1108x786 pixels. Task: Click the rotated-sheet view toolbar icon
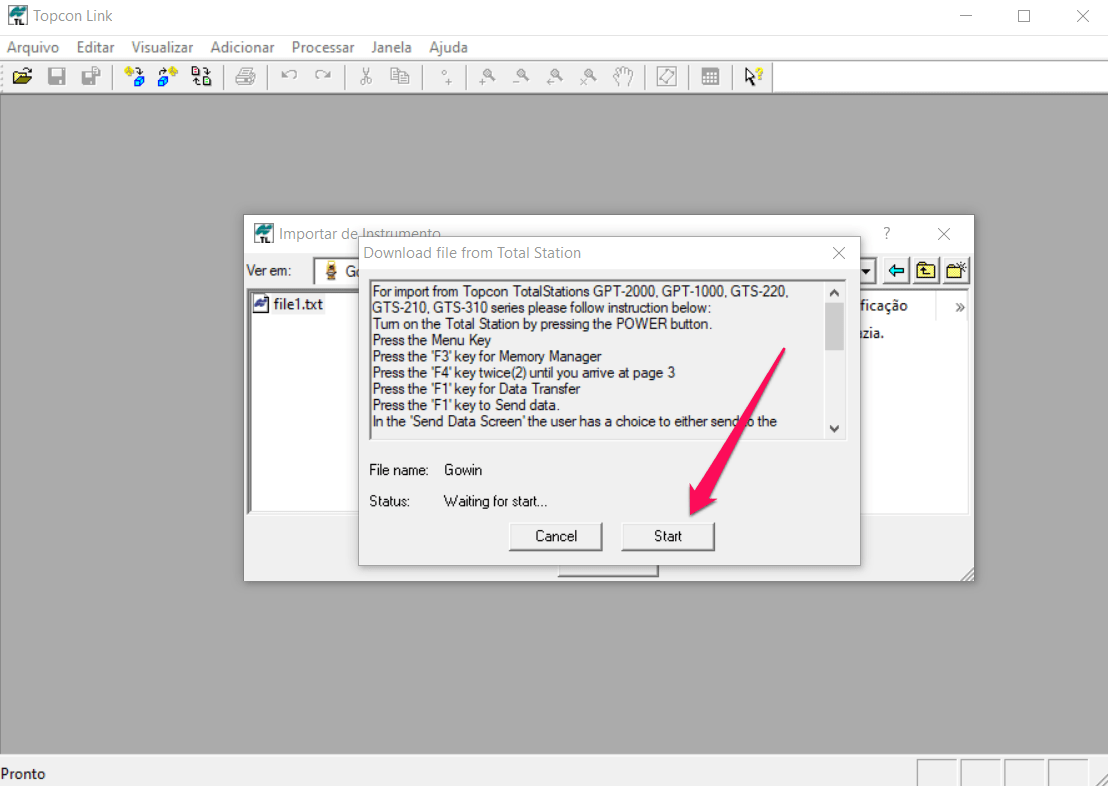click(666, 76)
